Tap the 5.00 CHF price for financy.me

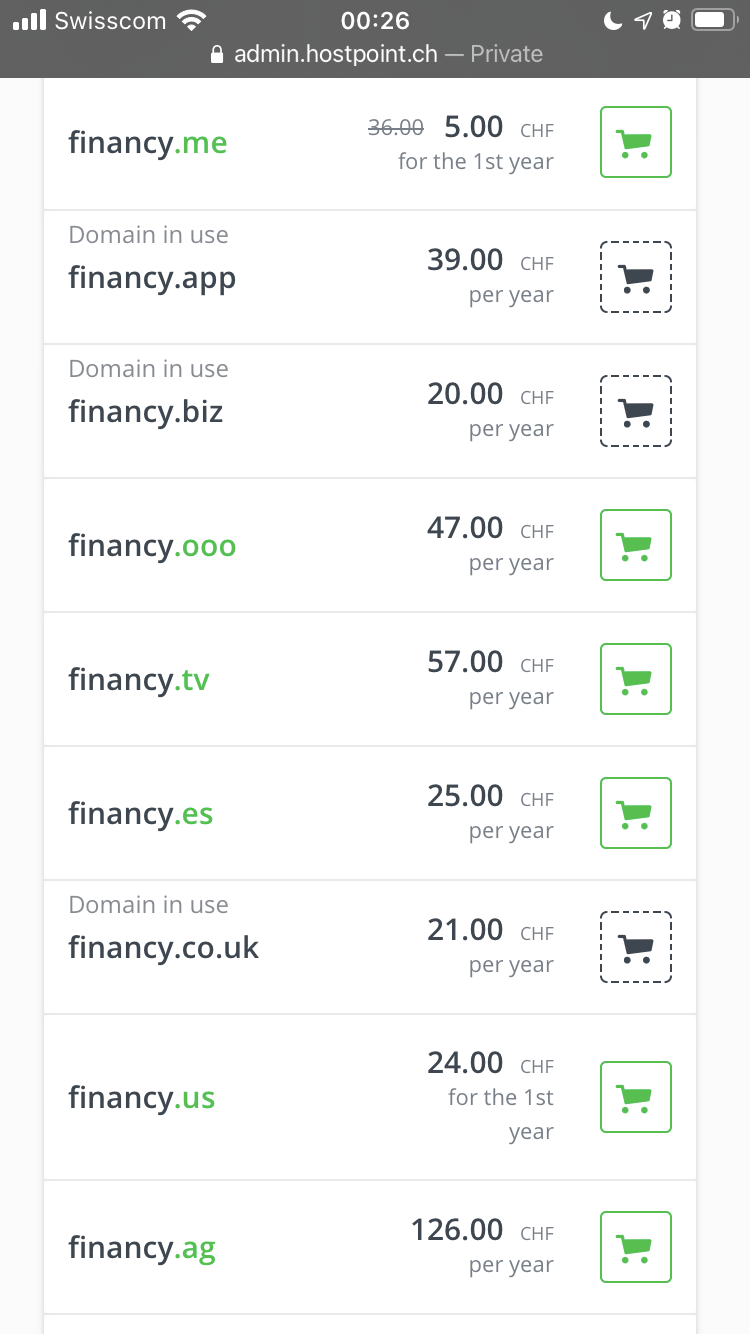[x=473, y=127]
